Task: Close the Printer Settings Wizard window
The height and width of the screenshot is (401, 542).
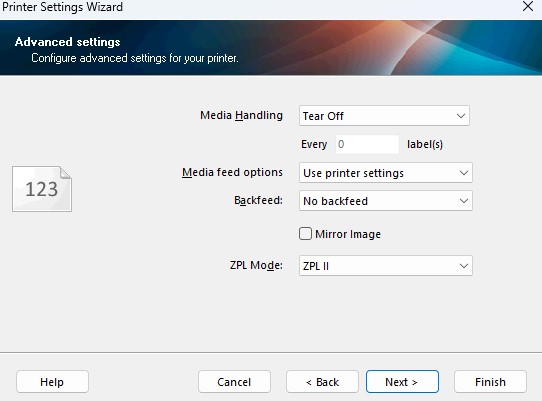Action: click(x=527, y=6)
